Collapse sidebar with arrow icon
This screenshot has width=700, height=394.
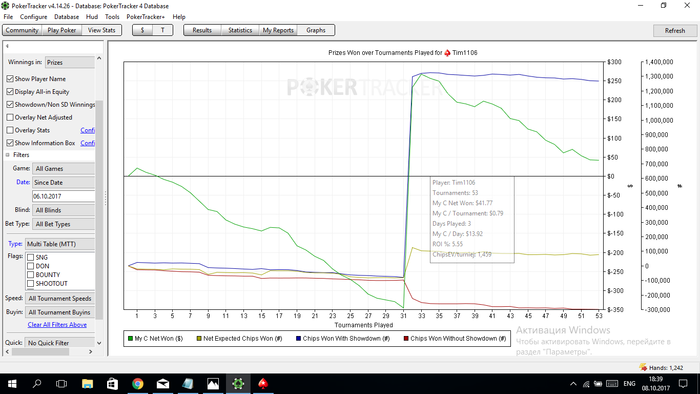(x=7, y=46)
